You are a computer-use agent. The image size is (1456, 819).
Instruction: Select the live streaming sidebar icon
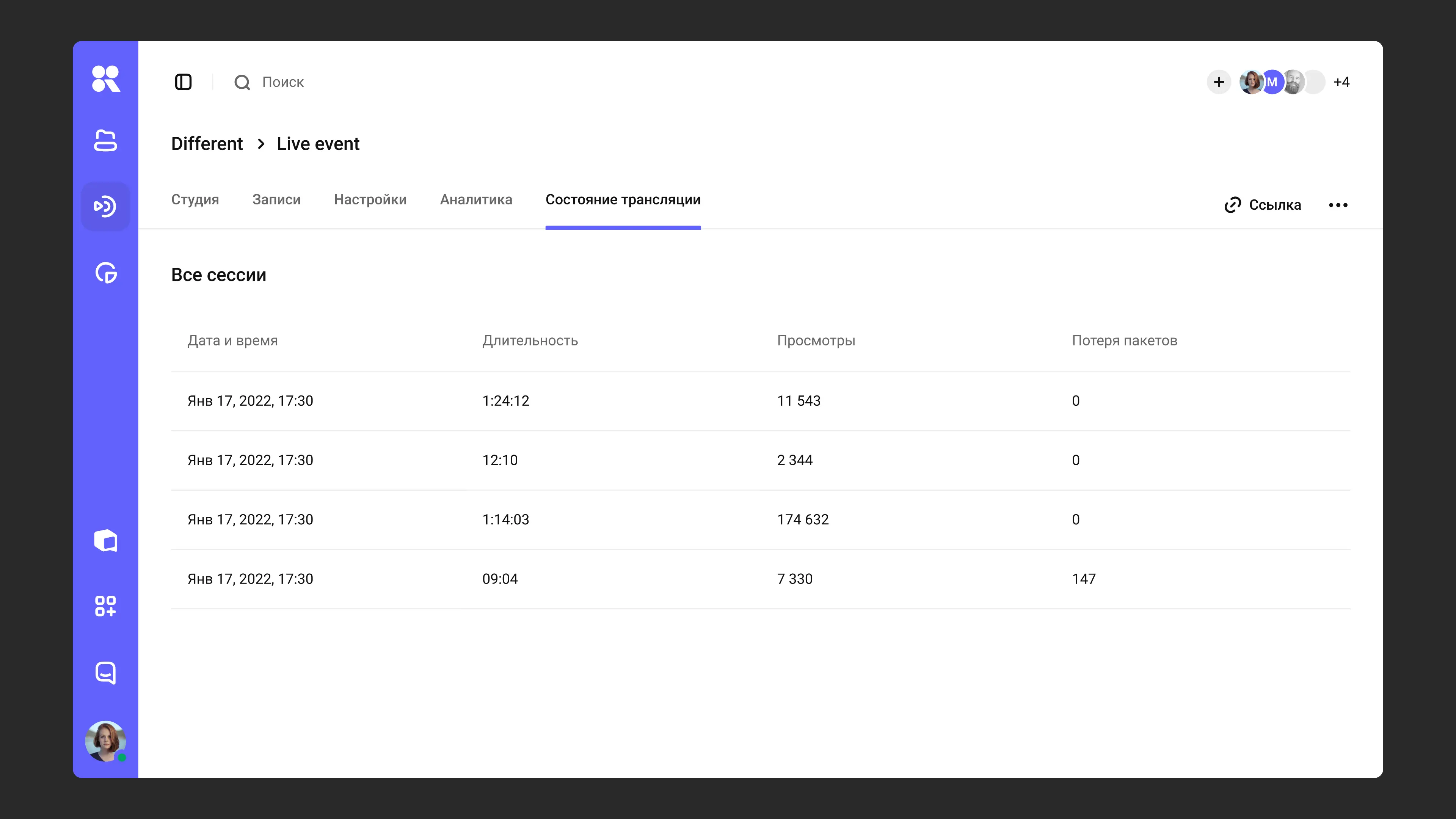click(106, 206)
